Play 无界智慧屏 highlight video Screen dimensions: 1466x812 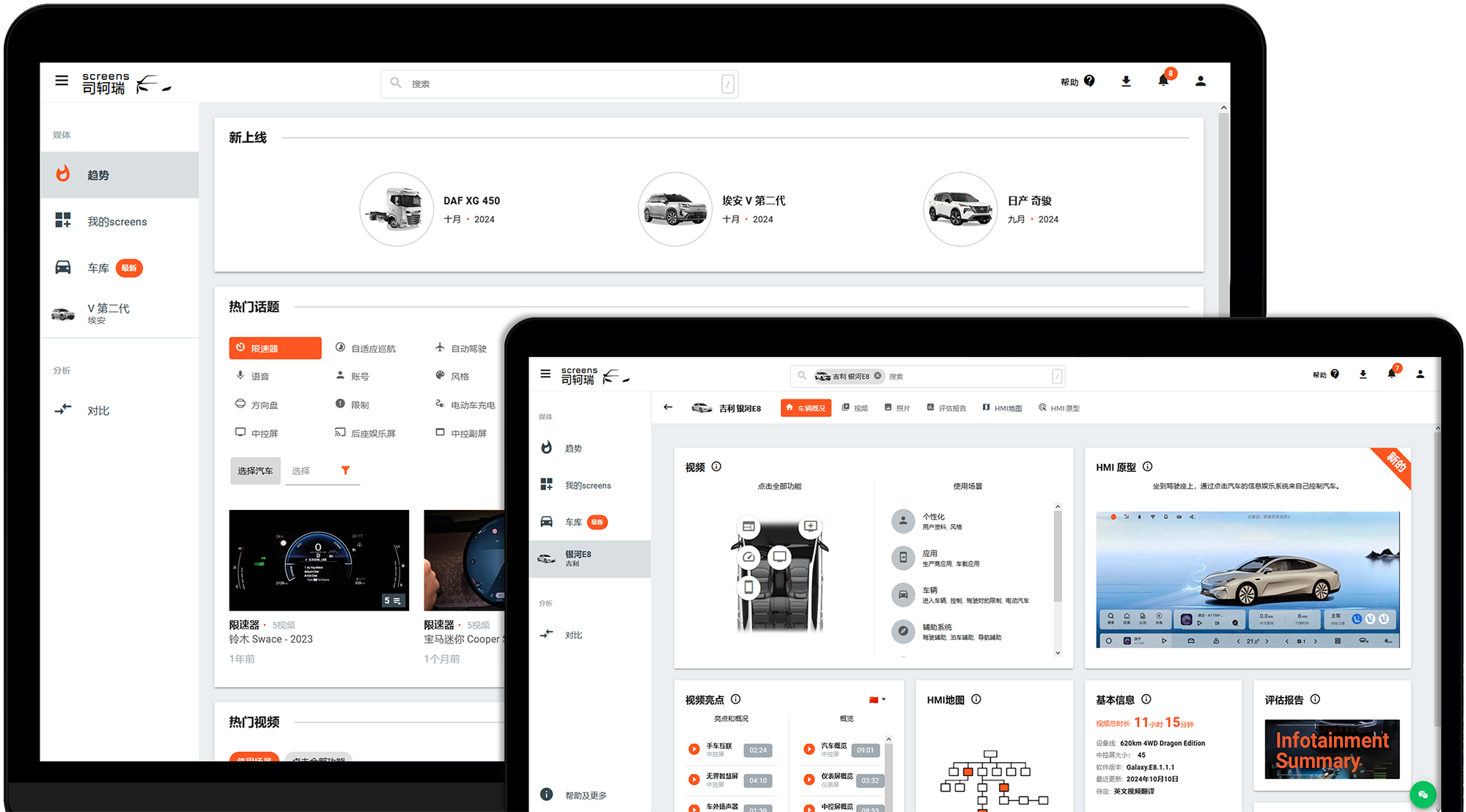693,780
